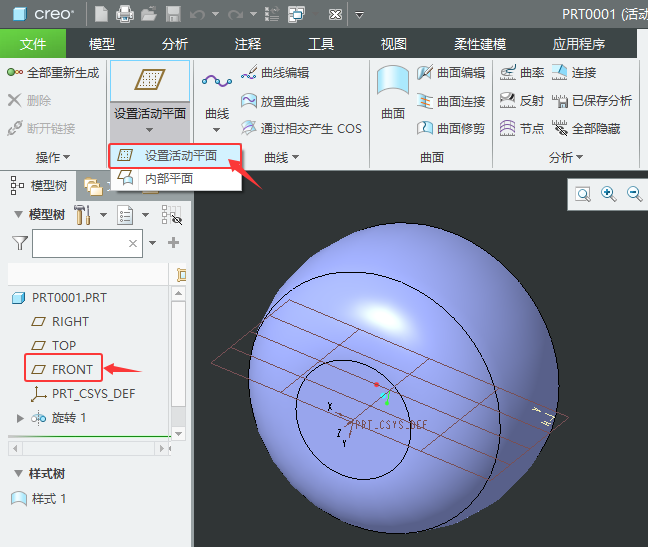Switch to the 模型 ribbon tab

click(x=102, y=43)
